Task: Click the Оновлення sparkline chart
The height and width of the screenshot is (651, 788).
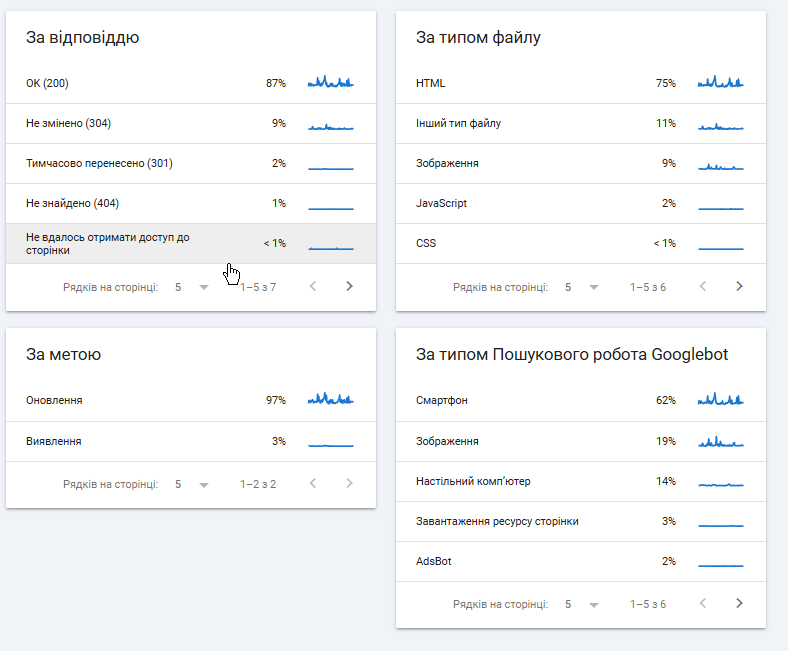Action: 331,400
